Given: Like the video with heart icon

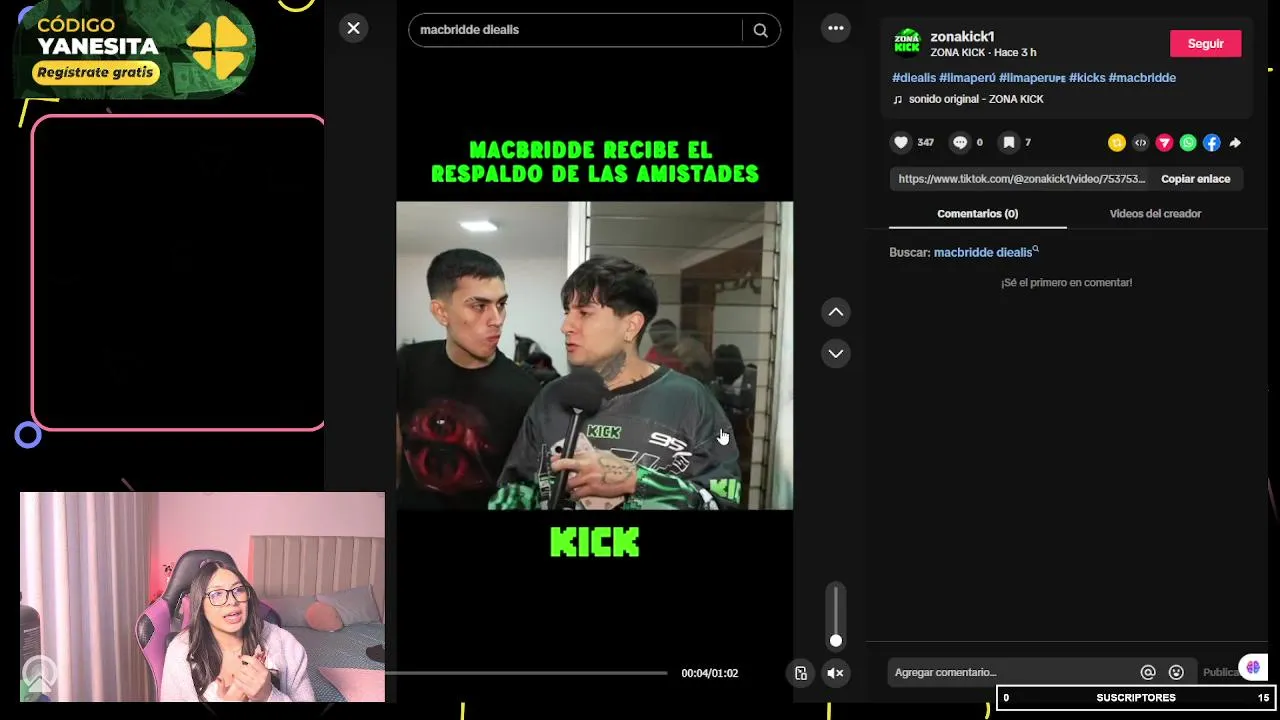Looking at the screenshot, I should click(901, 143).
